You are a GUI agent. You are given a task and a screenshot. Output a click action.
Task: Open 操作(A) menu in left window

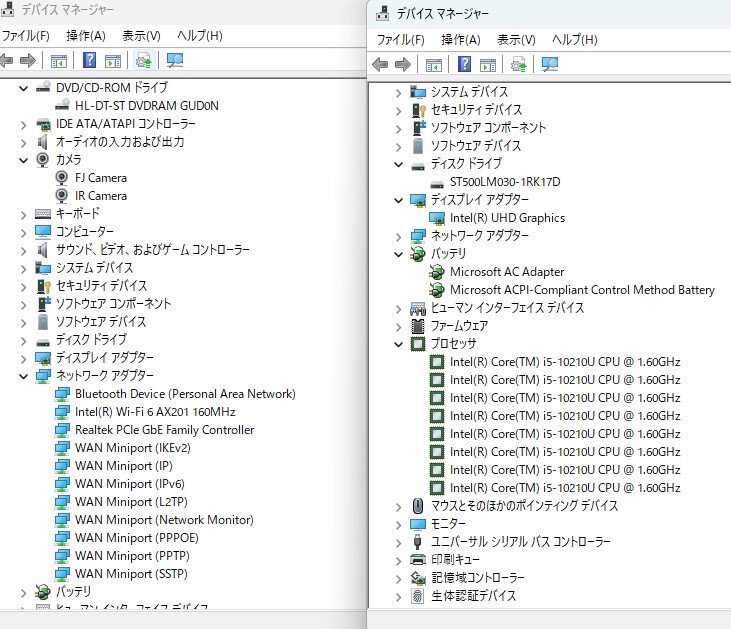[86, 35]
